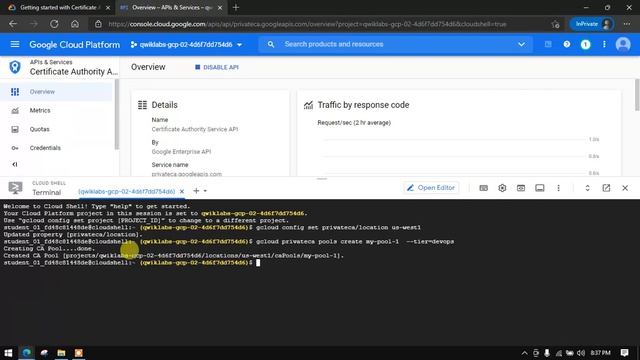This screenshot has width=640, height=360.
Task: Click the sidebar vertical scrollbar
Action: pos(117,114)
